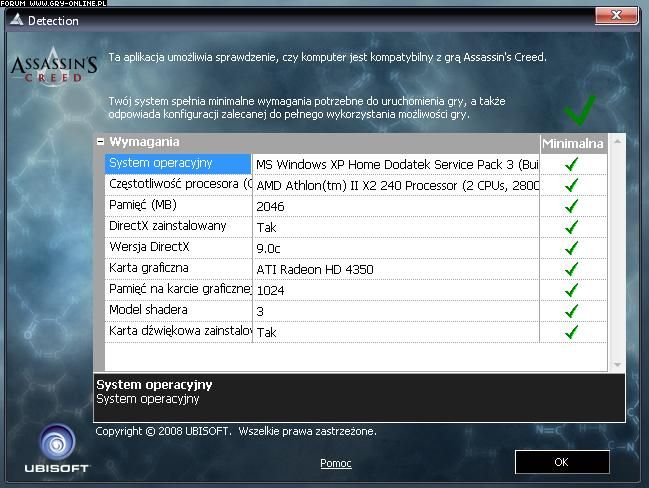Collapse the Wymagania section
The height and width of the screenshot is (488, 649).
click(x=100, y=142)
